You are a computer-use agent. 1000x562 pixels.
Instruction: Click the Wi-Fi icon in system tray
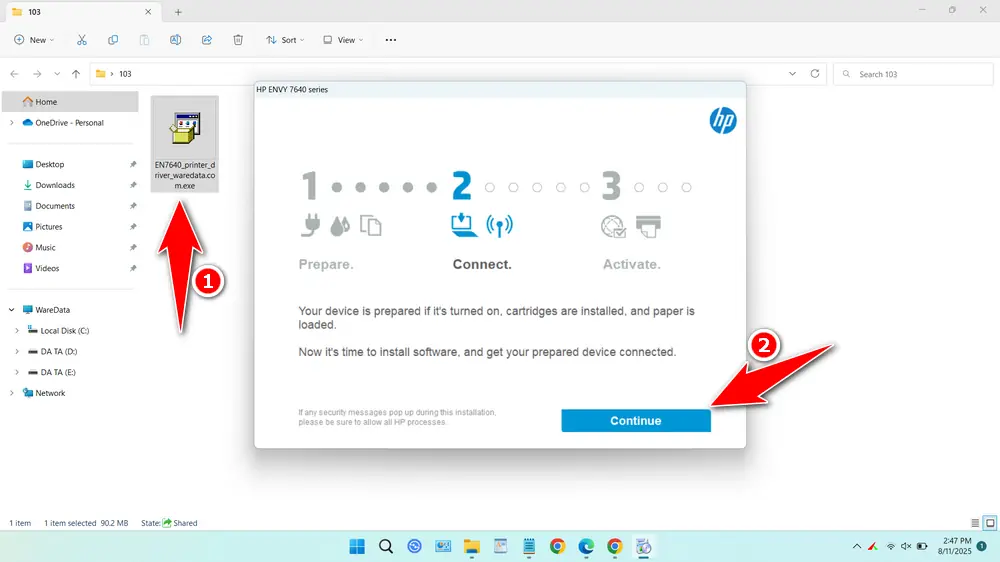pos(891,546)
